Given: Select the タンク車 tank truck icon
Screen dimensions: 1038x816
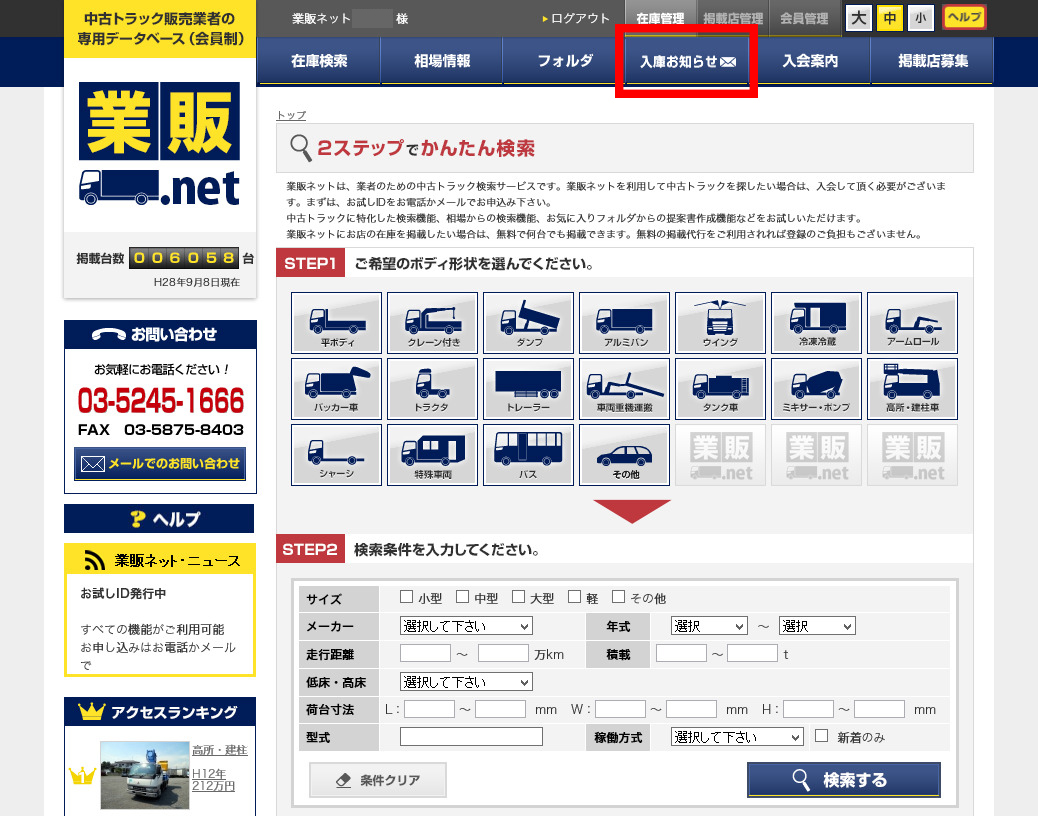Looking at the screenshot, I should [720, 389].
